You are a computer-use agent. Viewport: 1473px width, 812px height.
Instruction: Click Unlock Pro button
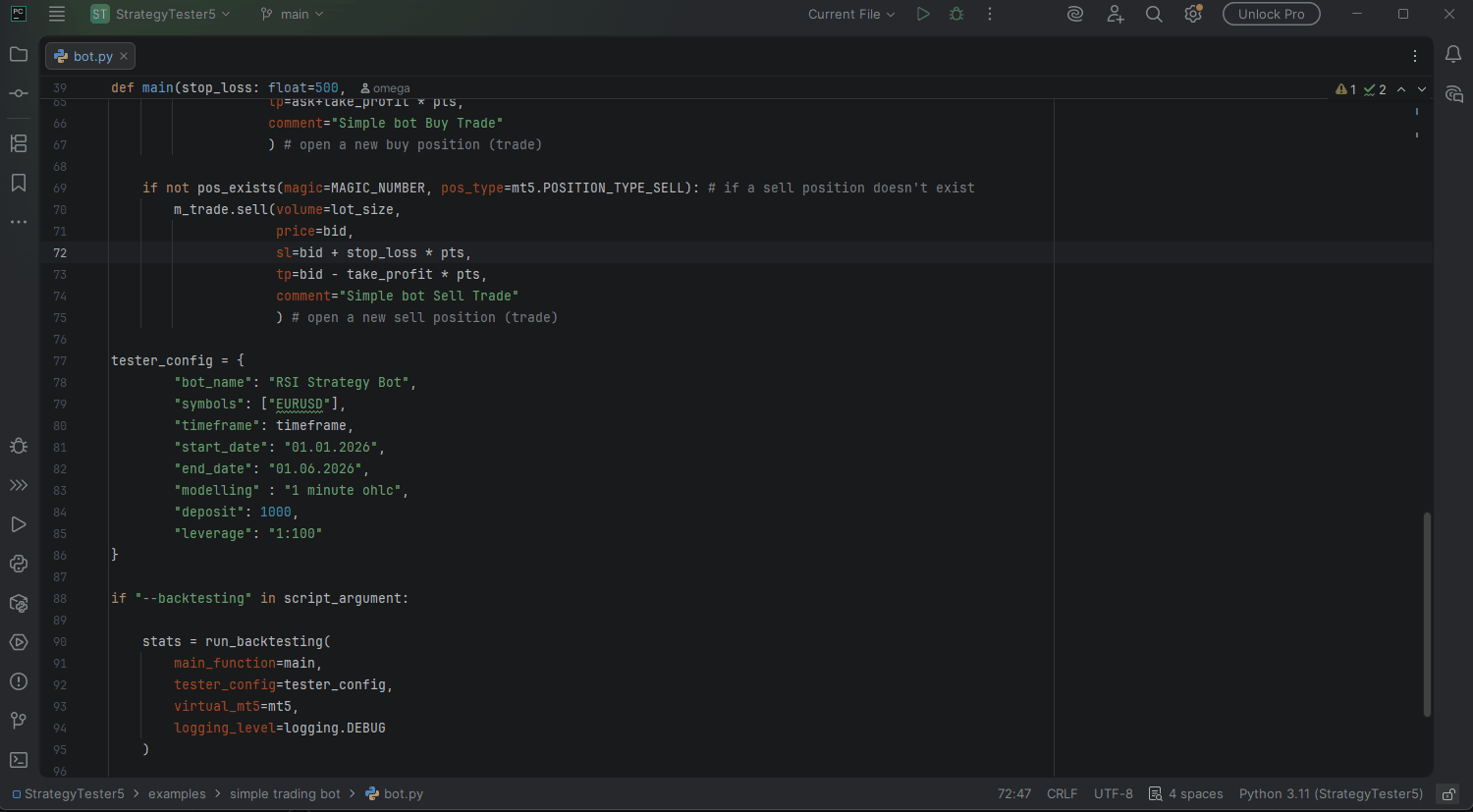1271,14
